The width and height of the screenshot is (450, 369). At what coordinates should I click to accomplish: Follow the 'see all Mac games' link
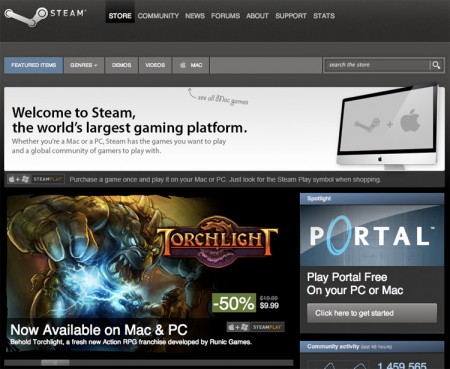point(223,99)
